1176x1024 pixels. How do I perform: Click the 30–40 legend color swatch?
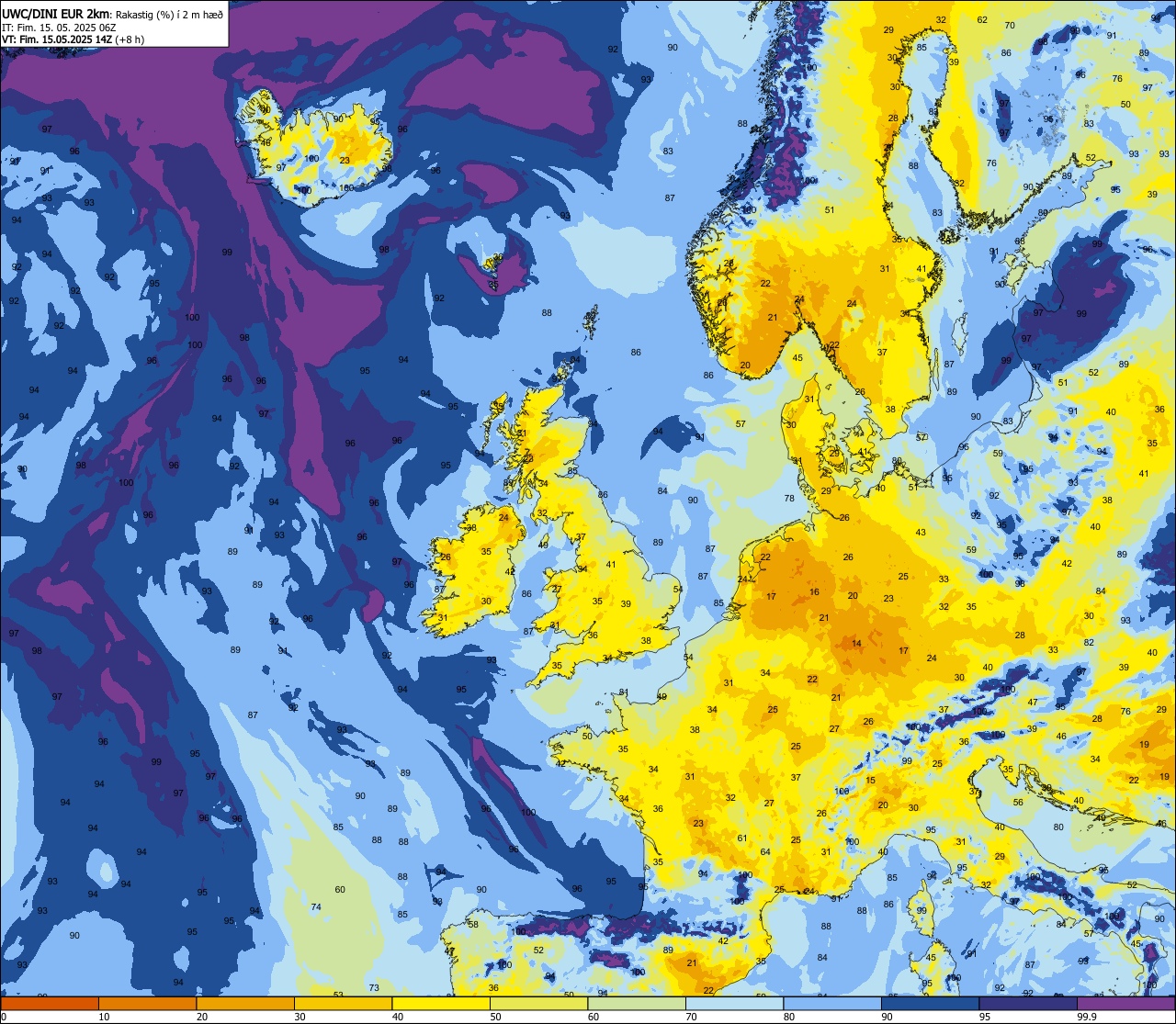343,1003
